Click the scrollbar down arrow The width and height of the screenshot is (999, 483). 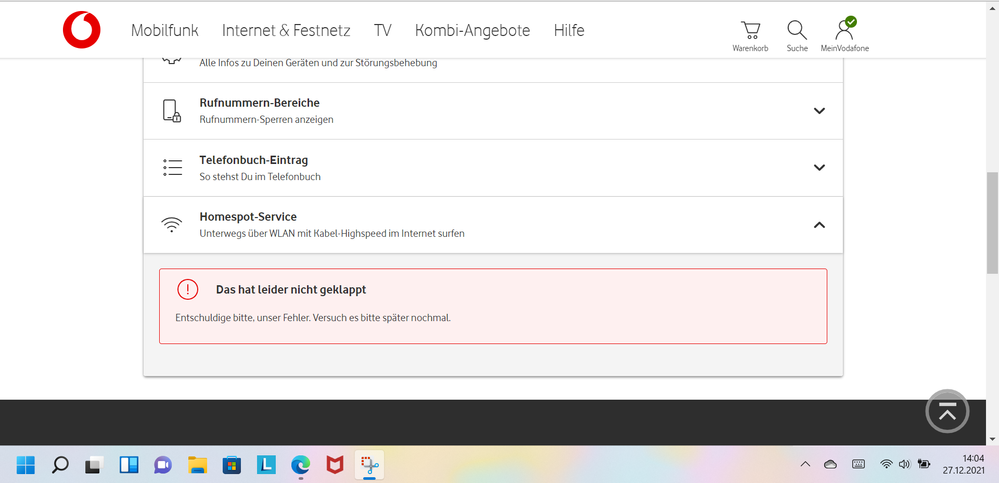(992, 439)
